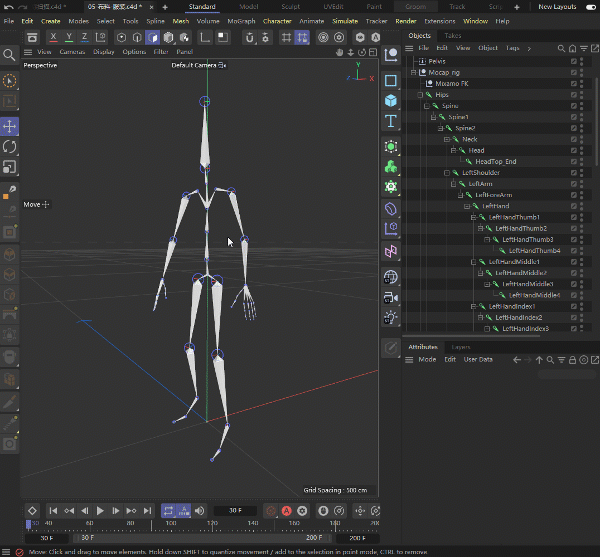600x557 pixels.
Task: Click the autokeying red A button
Action: (287, 511)
